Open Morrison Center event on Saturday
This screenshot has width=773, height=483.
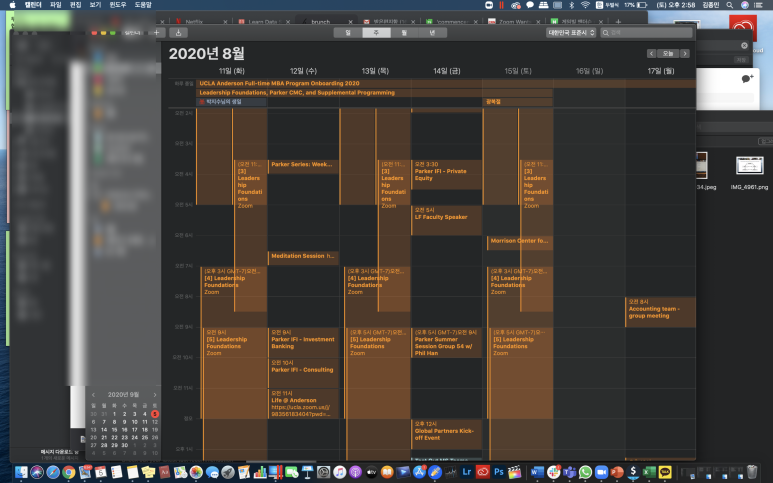pyautogui.click(x=520, y=242)
